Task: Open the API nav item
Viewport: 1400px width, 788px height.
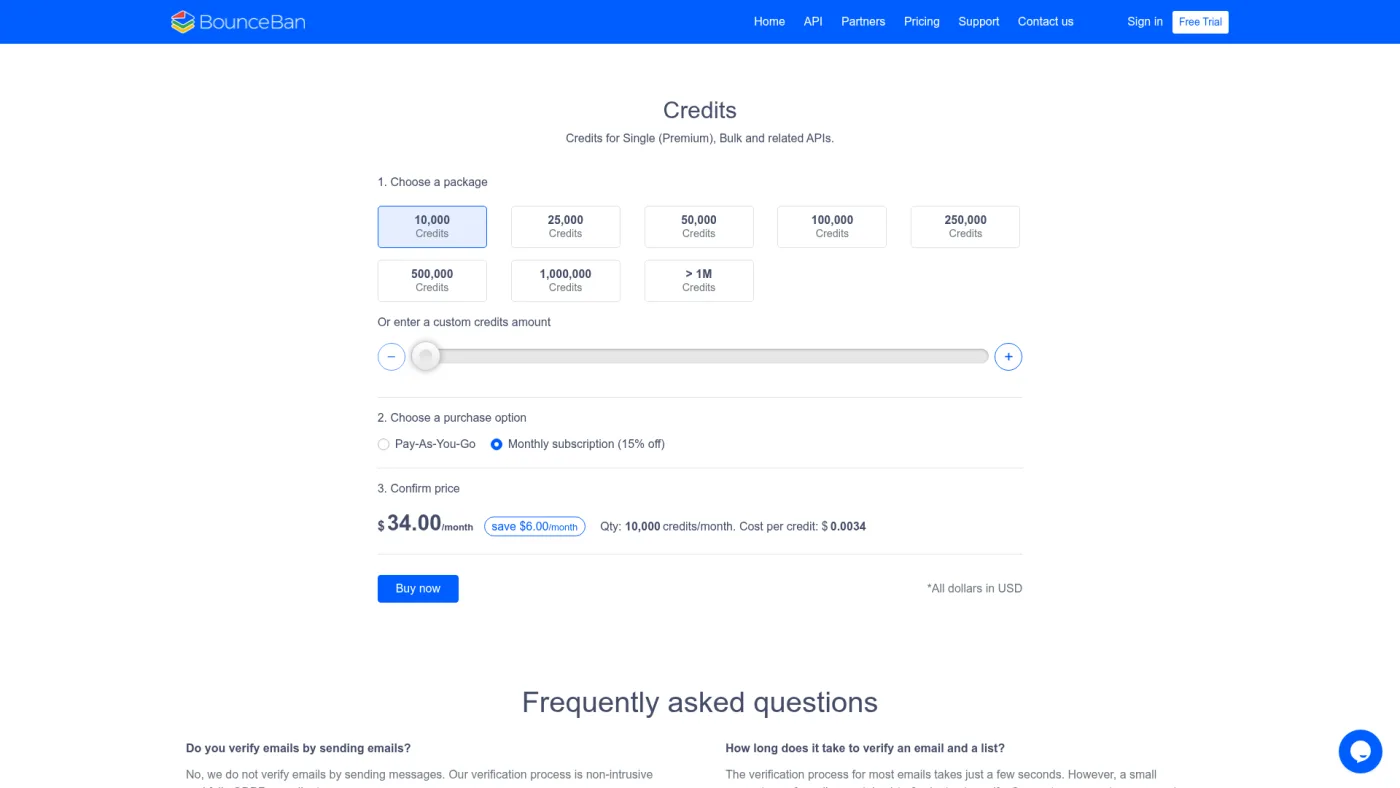Action: pyautogui.click(x=813, y=22)
